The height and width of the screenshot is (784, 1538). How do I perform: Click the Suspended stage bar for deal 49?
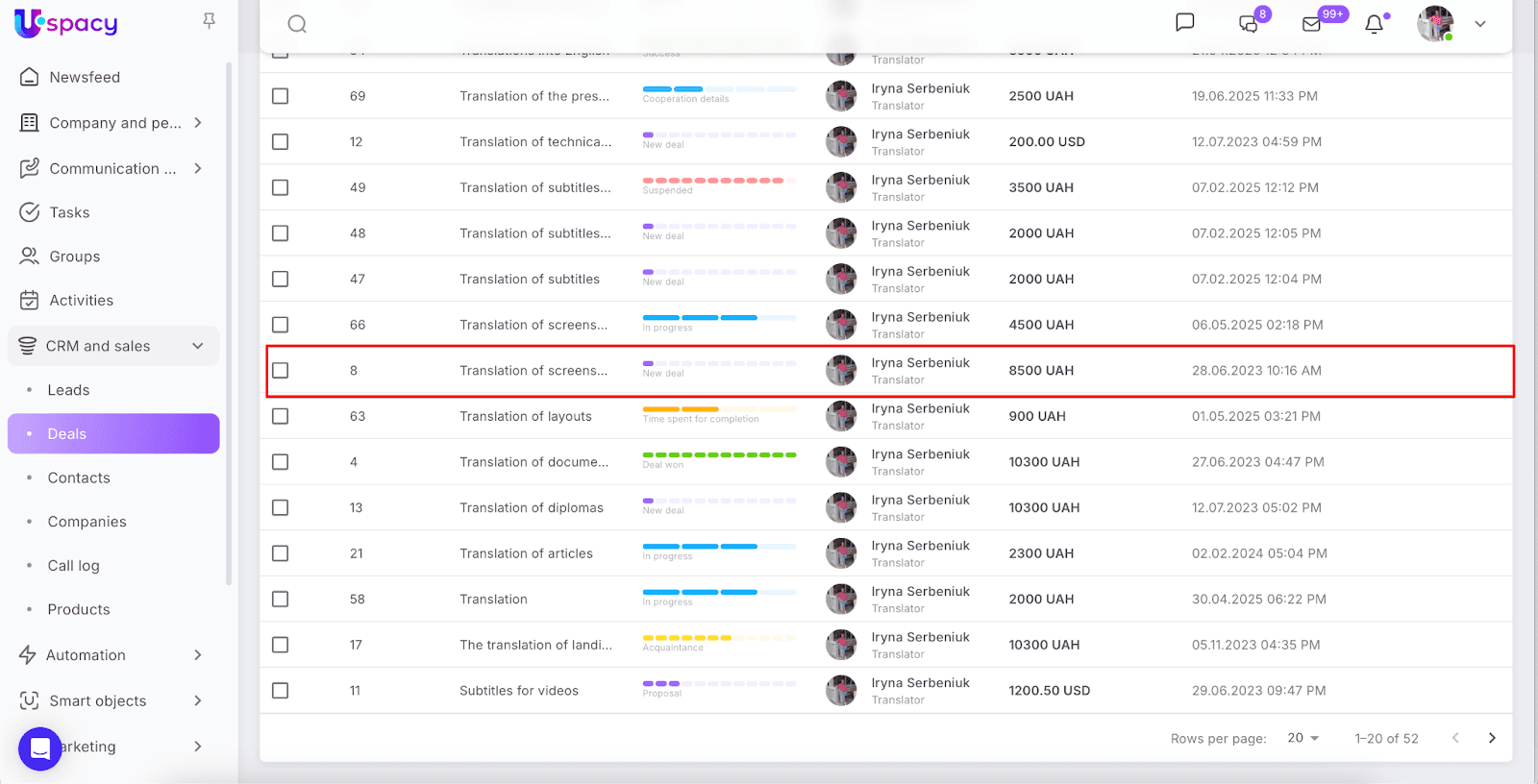coord(712,181)
